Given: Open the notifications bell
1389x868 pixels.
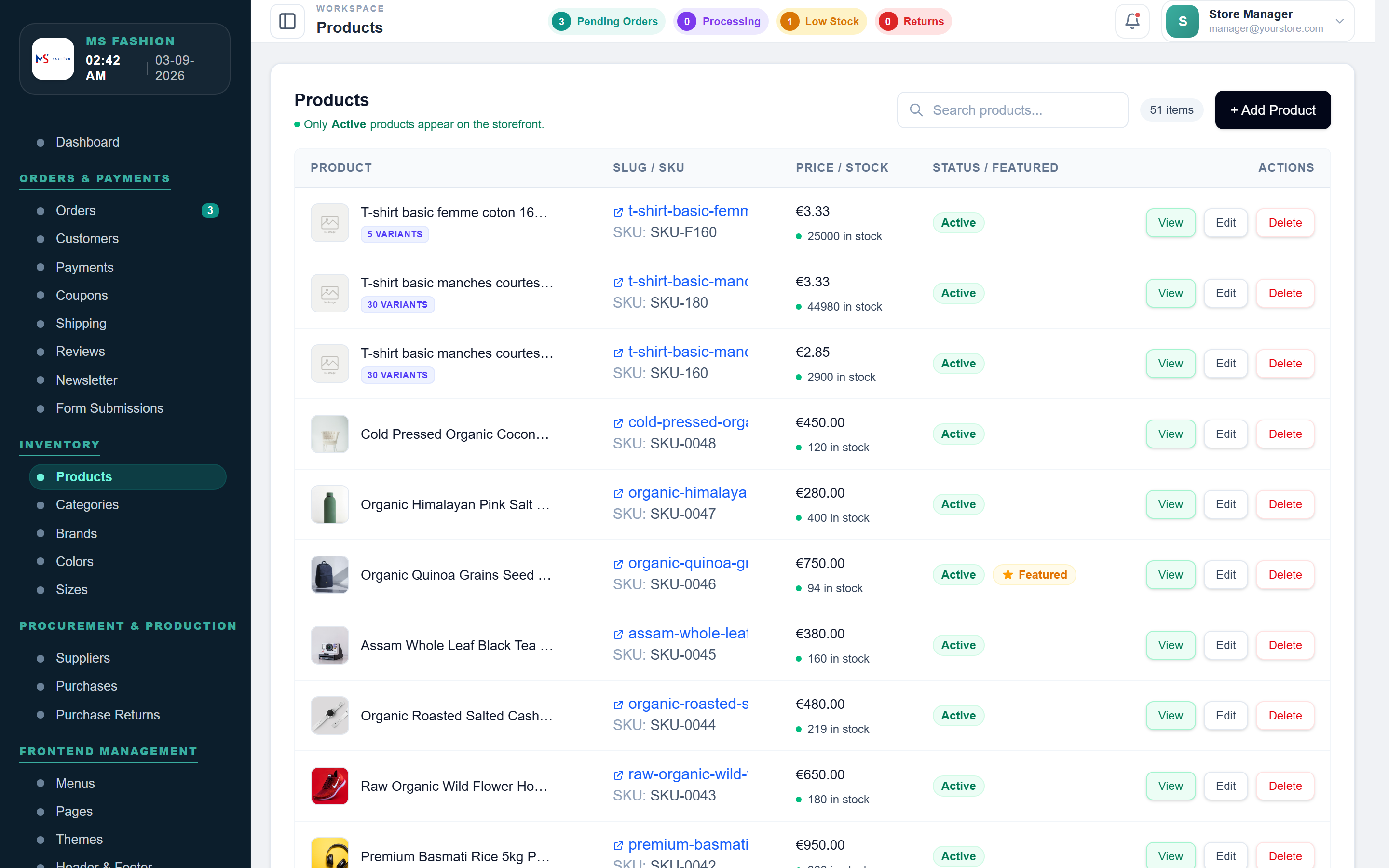Looking at the screenshot, I should click(x=1132, y=21).
